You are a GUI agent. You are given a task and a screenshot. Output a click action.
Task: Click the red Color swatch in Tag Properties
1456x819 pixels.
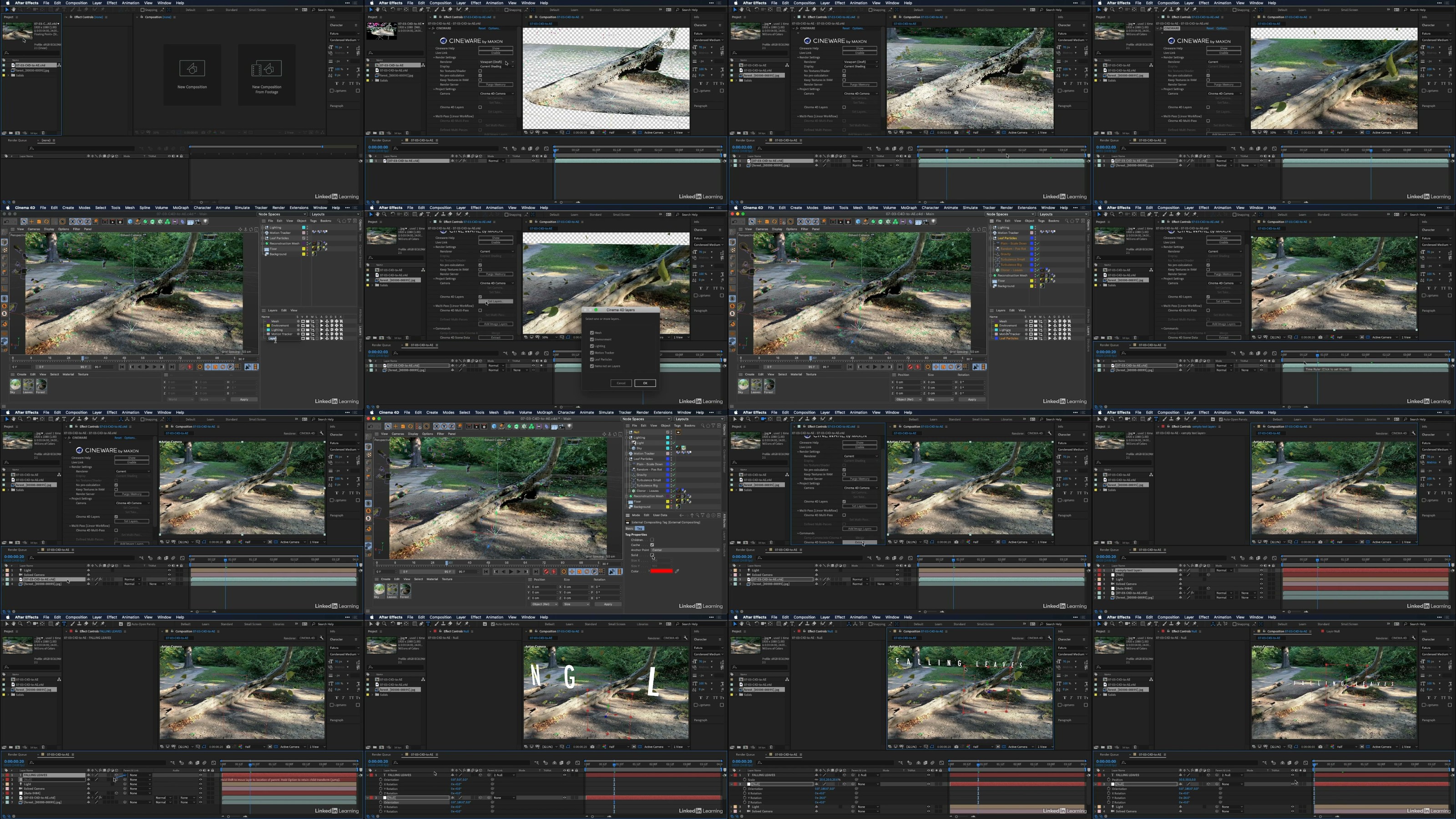661,571
